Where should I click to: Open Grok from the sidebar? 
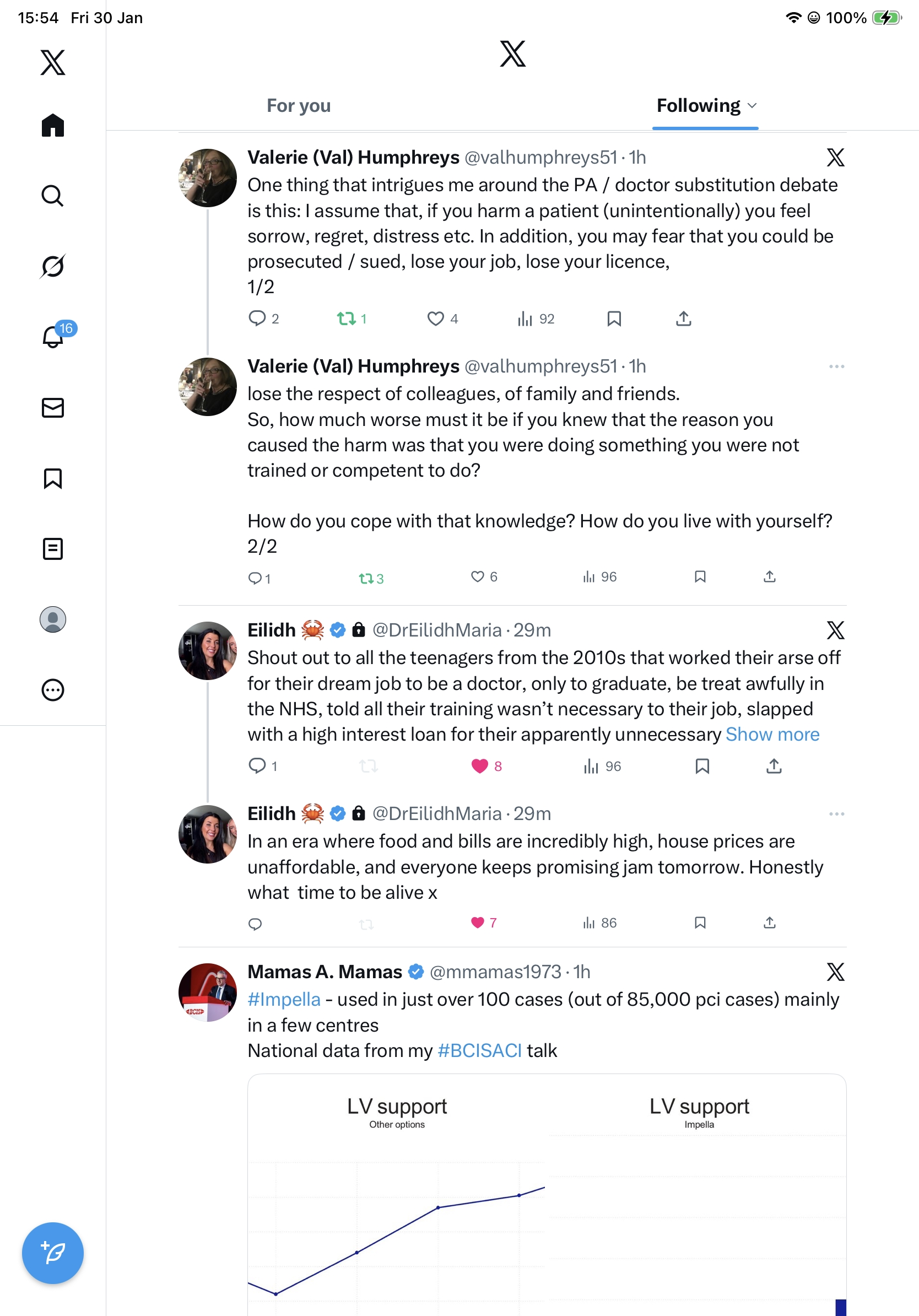click(52, 266)
